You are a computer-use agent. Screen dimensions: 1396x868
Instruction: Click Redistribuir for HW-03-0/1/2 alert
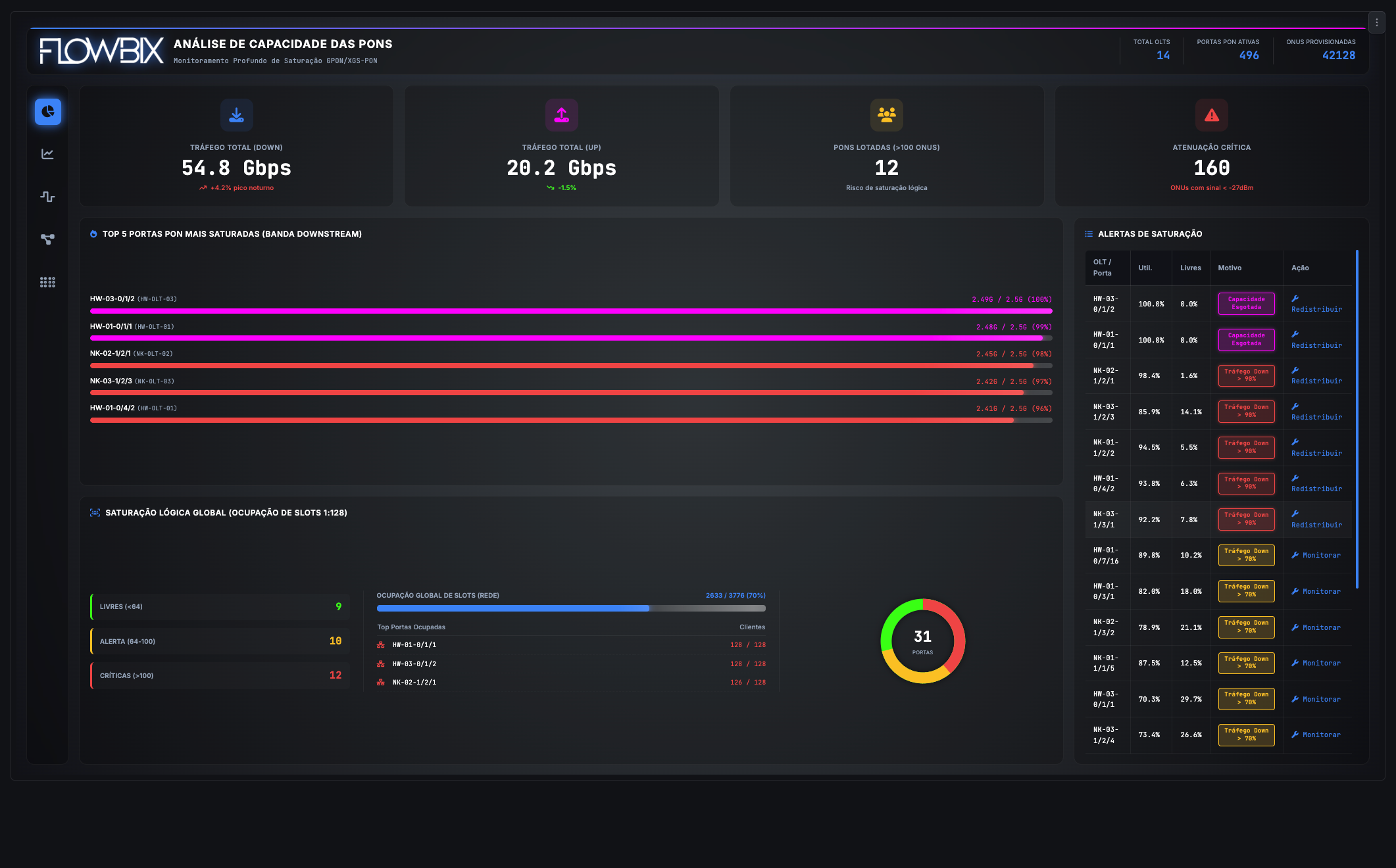tap(1316, 304)
